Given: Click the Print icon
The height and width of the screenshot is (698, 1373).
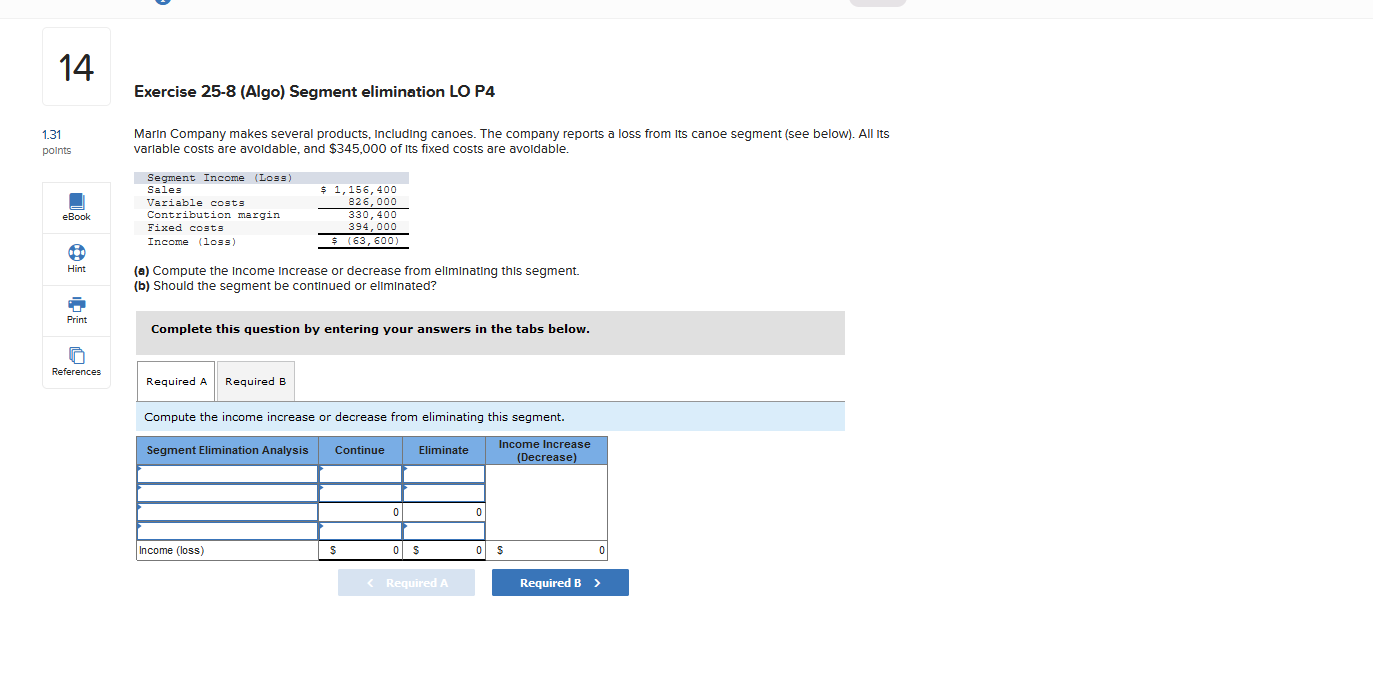Looking at the screenshot, I should click(x=75, y=311).
